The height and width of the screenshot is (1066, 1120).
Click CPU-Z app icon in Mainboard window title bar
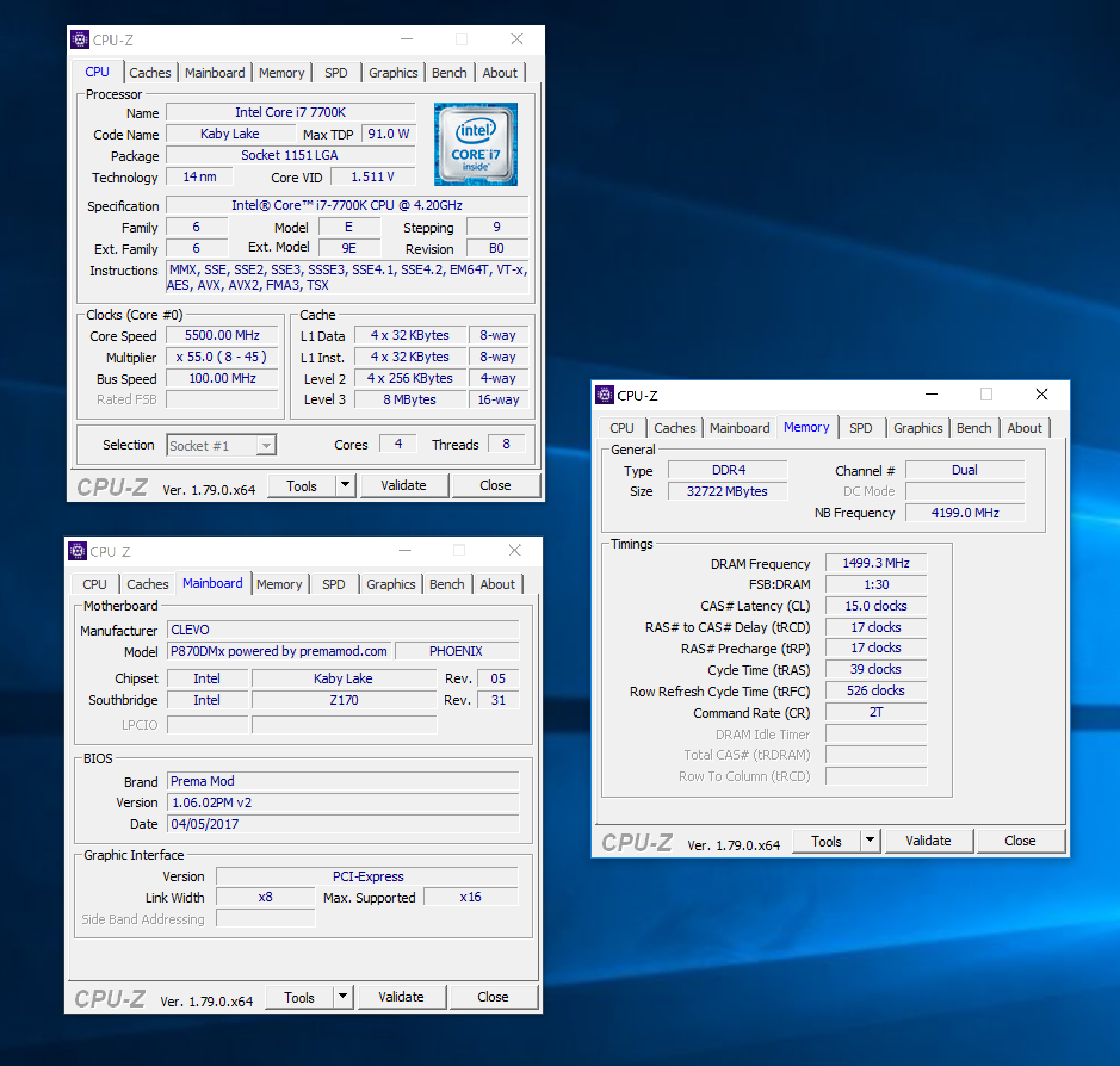pyautogui.click(x=78, y=551)
